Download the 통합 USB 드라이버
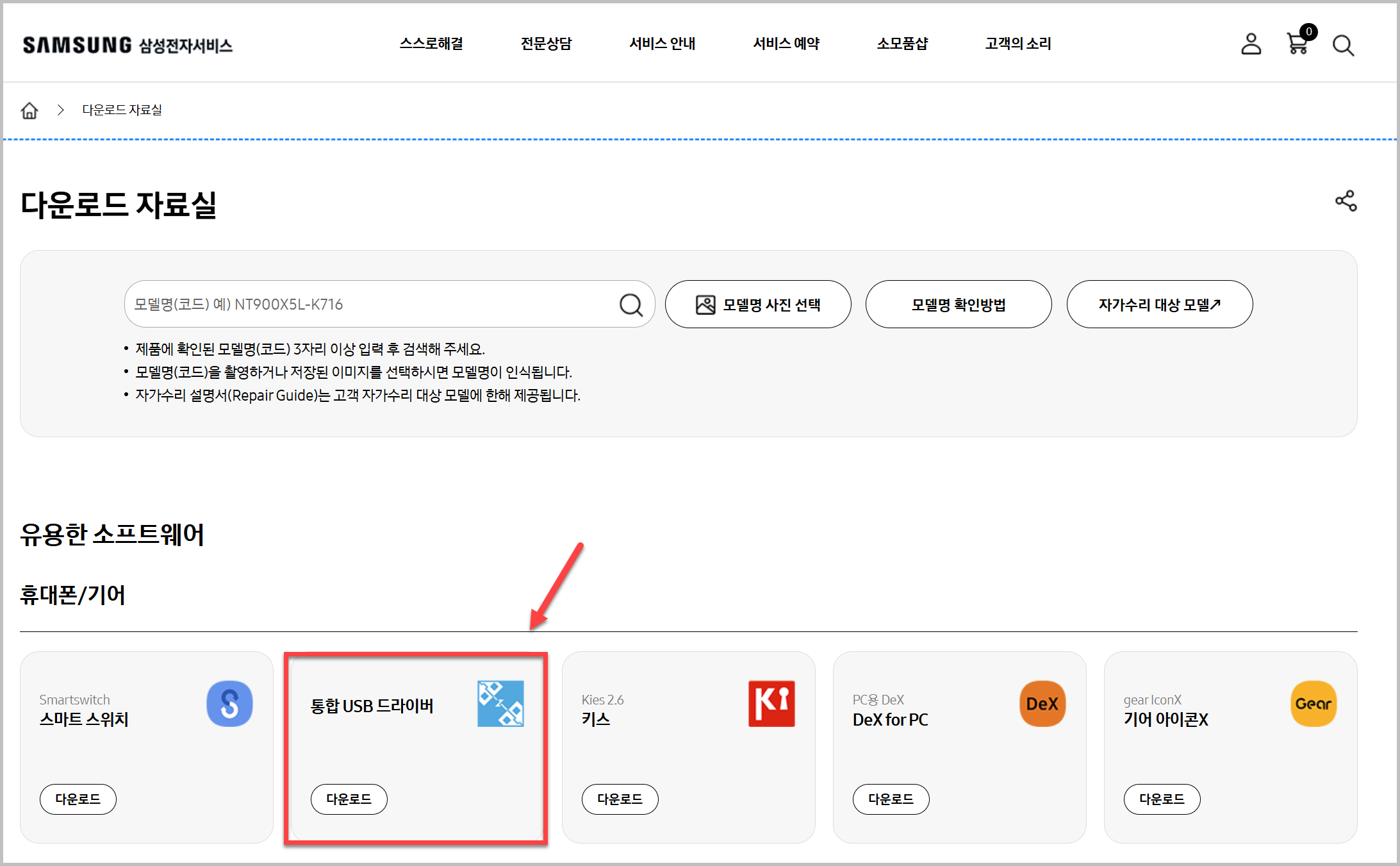 (349, 799)
